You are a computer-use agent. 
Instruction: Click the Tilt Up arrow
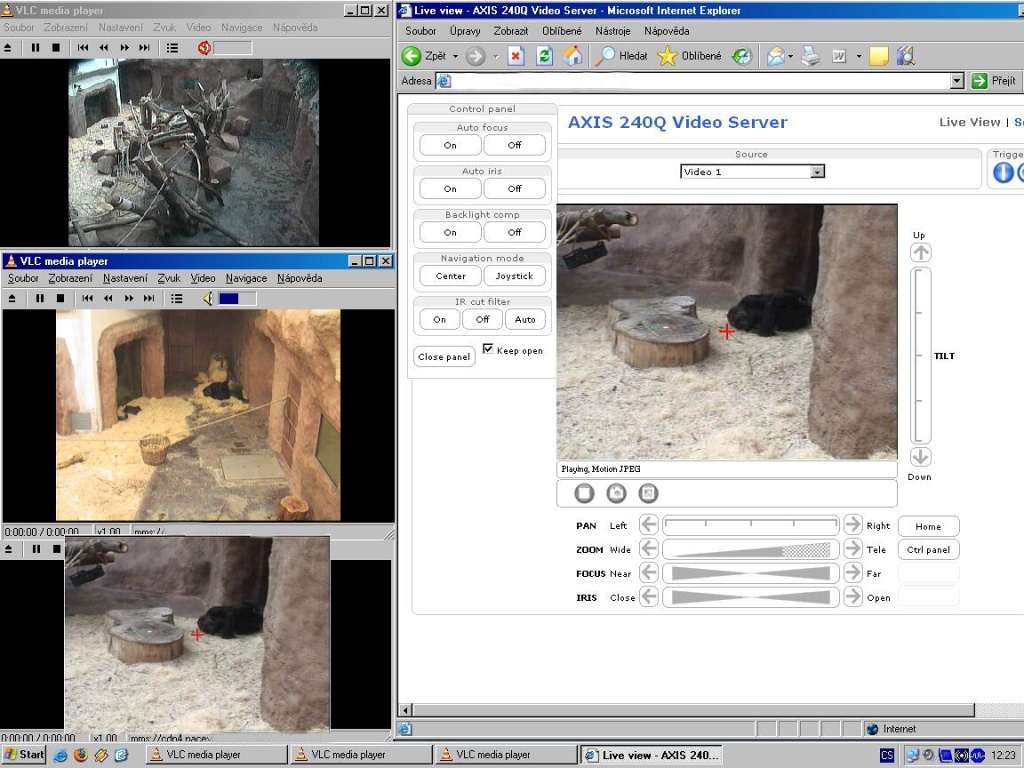pos(920,253)
